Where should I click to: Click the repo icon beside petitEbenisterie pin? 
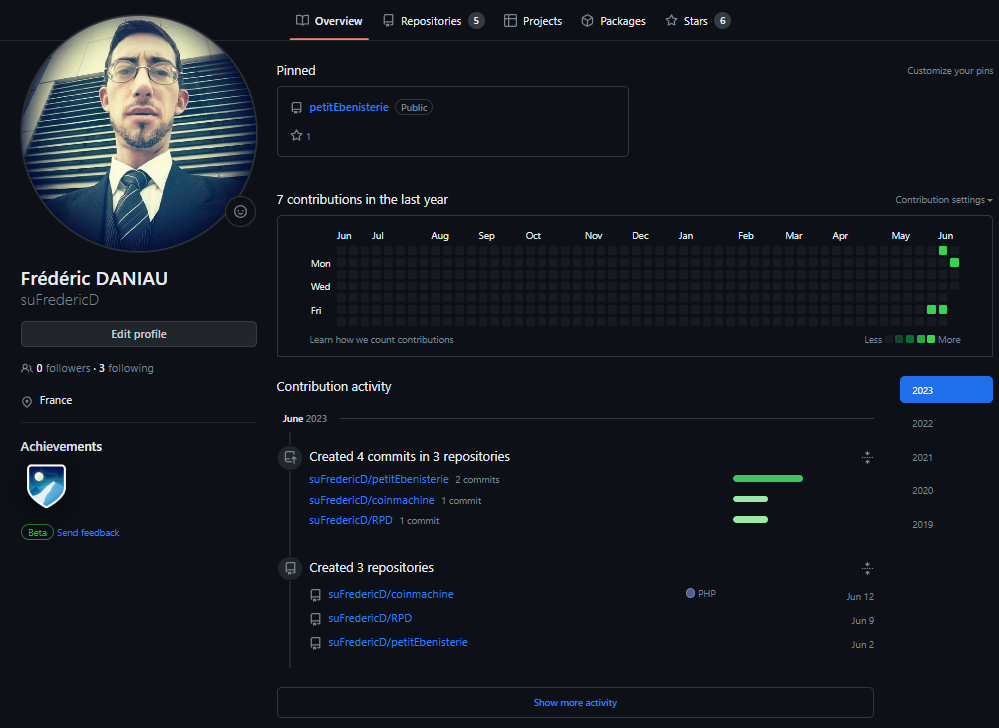pyautogui.click(x=296, y=108)
